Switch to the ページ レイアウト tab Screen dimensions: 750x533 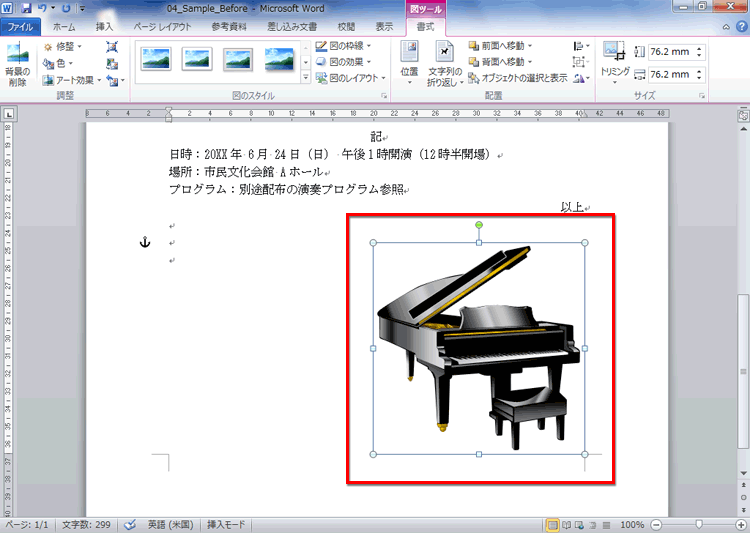162,27
